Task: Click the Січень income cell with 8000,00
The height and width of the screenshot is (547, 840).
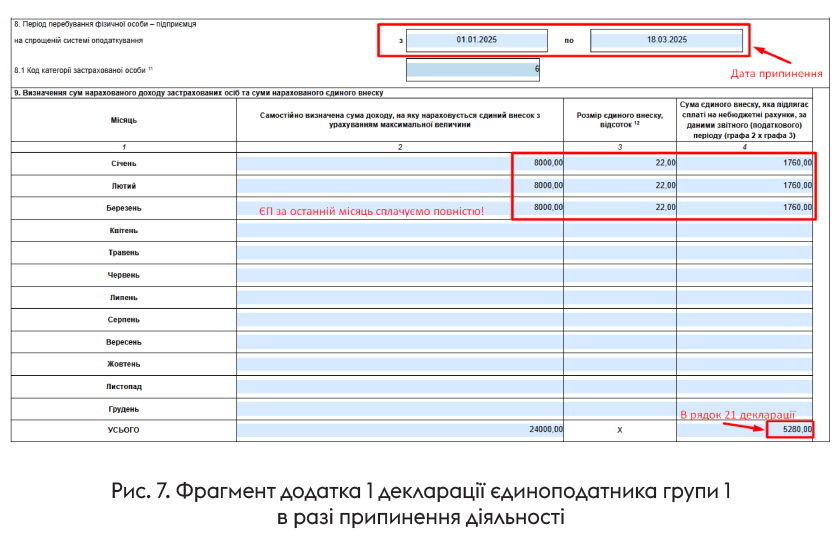Action: (x=400, y=163)
